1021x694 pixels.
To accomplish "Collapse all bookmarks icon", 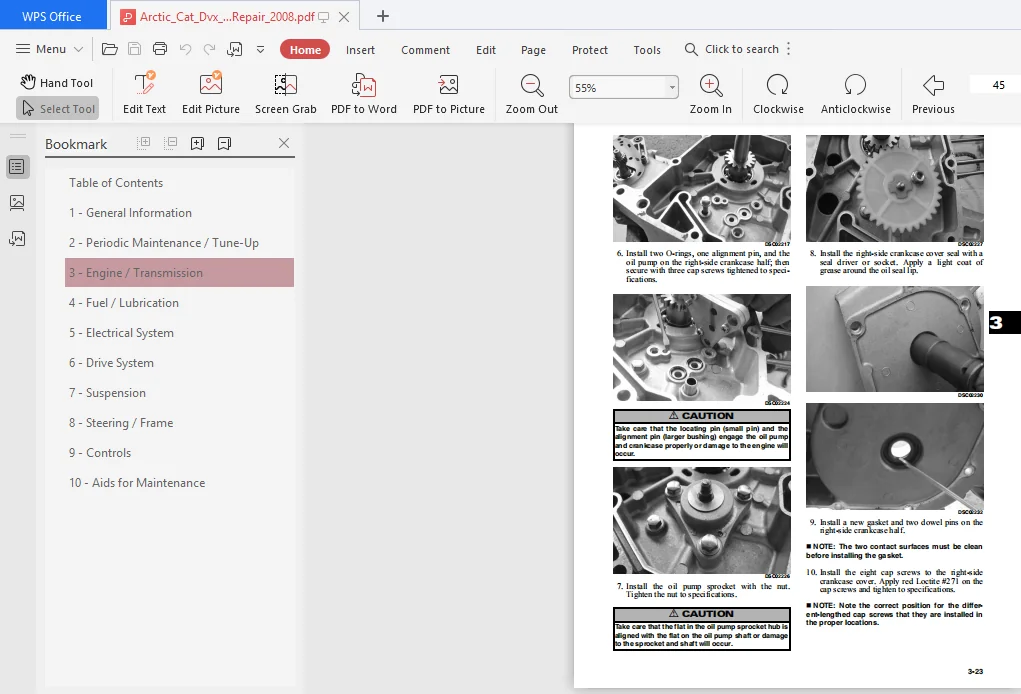I will [171, 143].
